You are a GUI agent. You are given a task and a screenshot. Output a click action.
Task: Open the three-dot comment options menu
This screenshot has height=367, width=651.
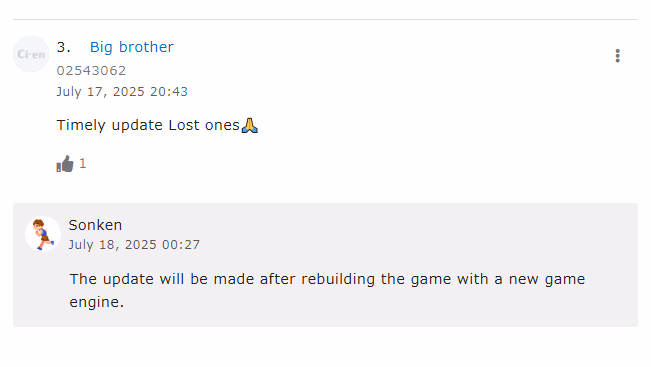[x=617, y=56]
